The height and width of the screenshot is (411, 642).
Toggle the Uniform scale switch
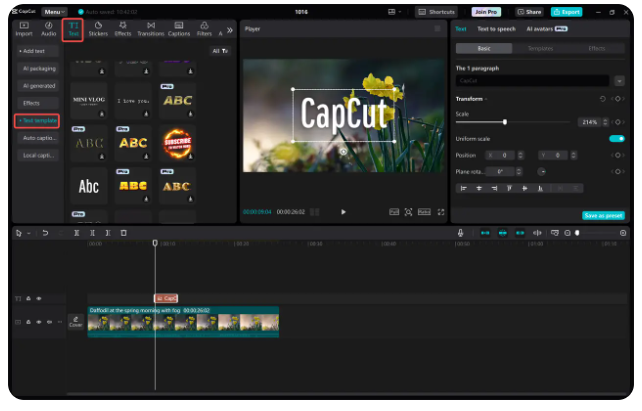(616, 139)
